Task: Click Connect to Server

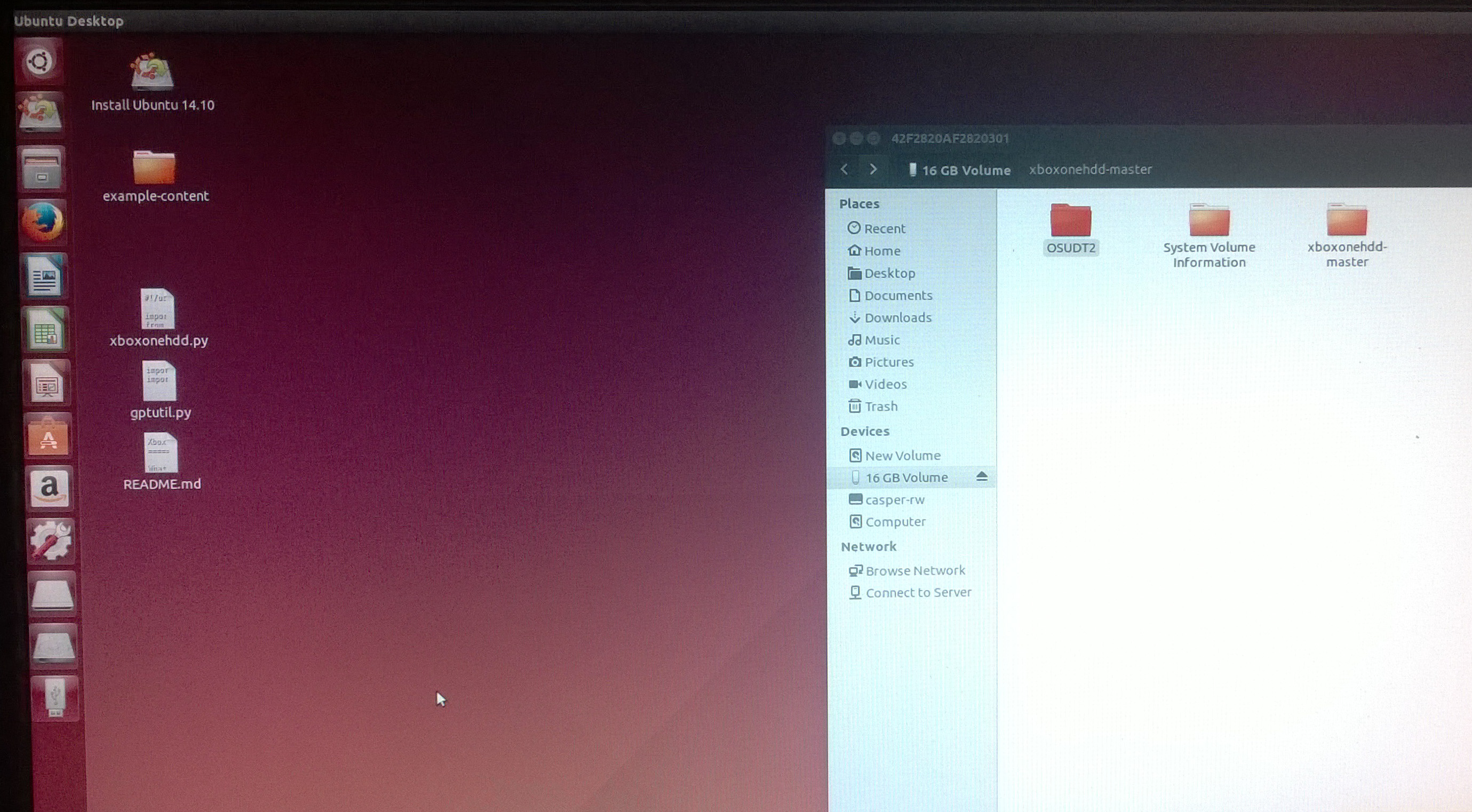Action: point(918,593)
